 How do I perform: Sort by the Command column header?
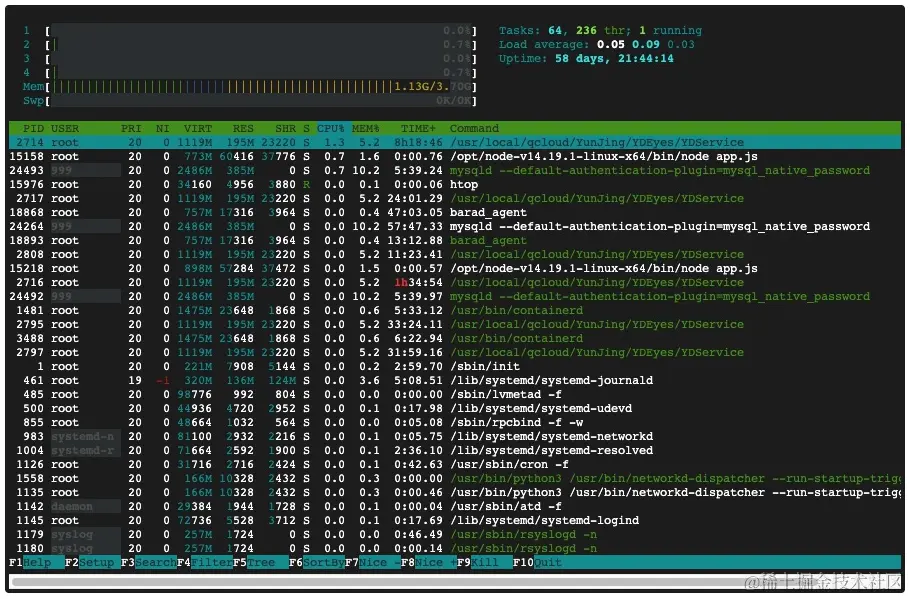click(474, 128)
